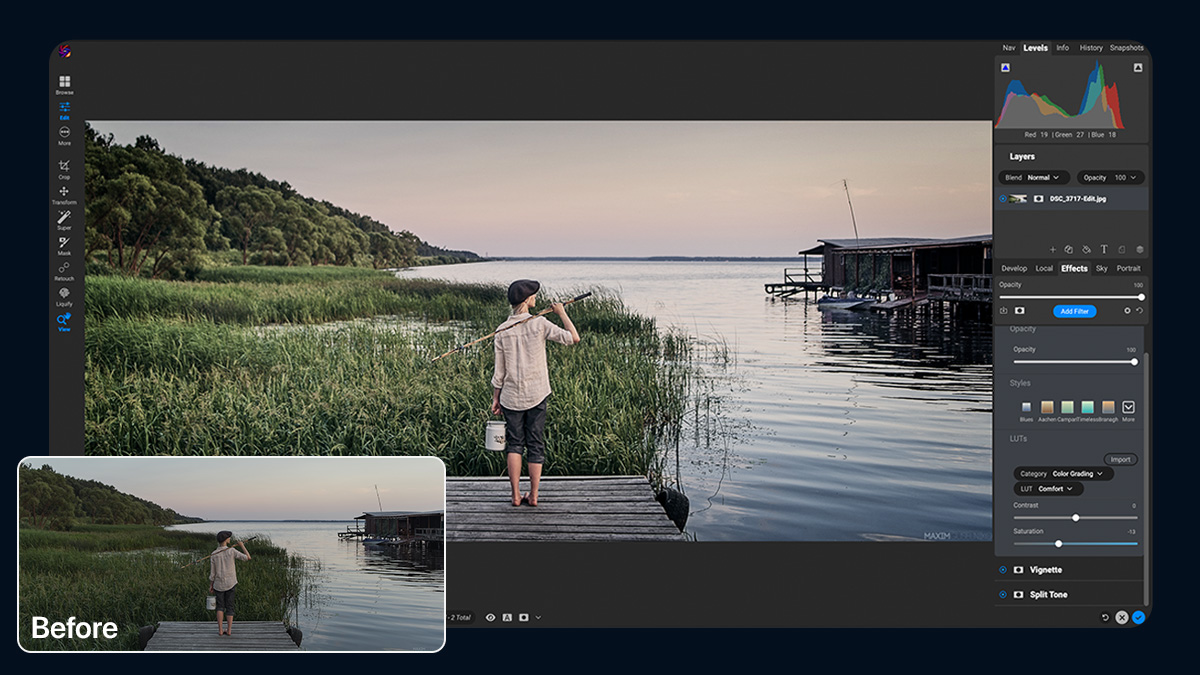The height and width of the screenshot is (675, 1200).
Task: Click the LUT Import button
Action: point(1120,460)
